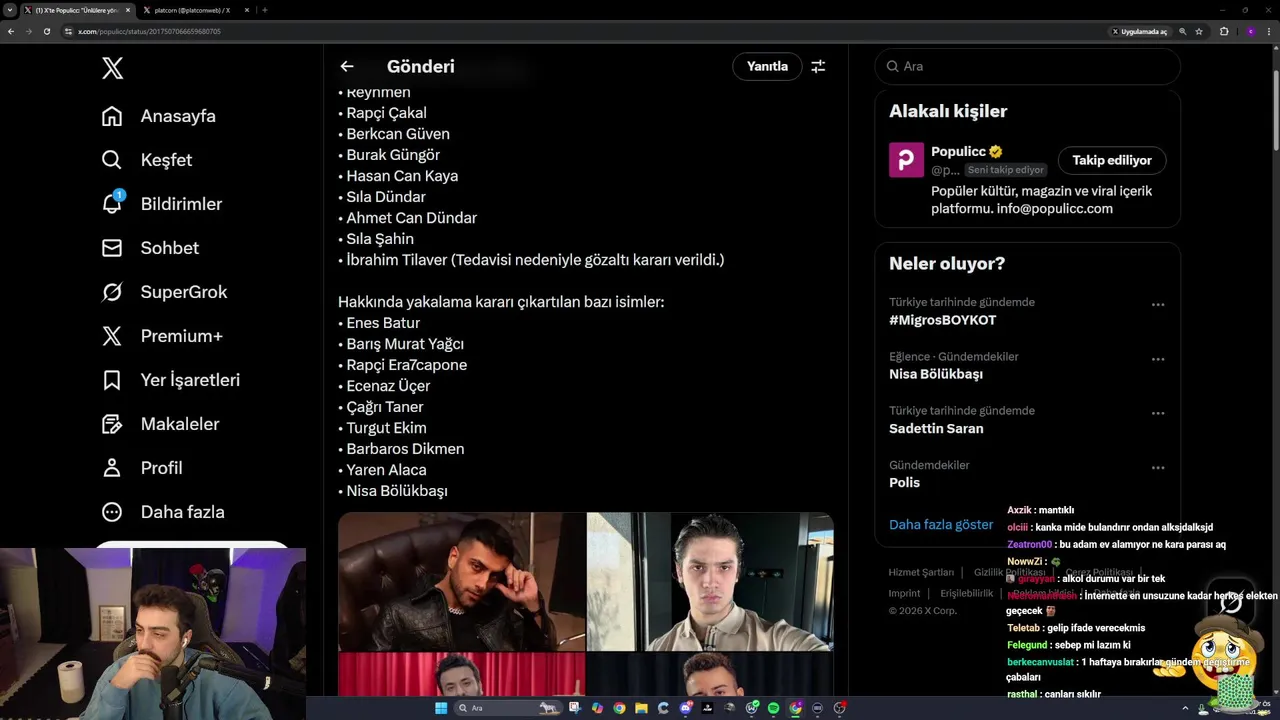Click the Populicc avatar in Alakalı kişiler

906,160
